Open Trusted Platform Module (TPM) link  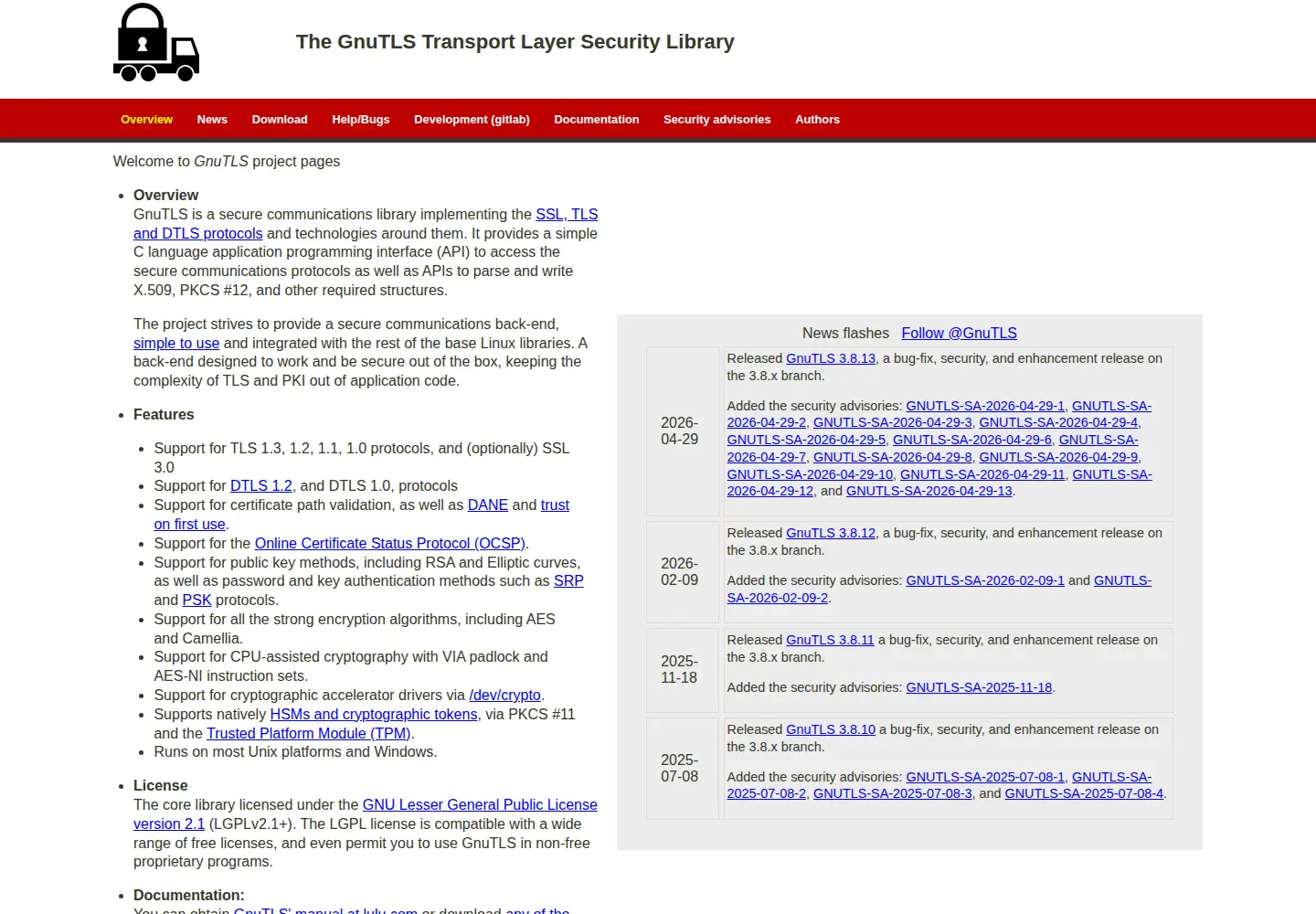tap(309, 733)
